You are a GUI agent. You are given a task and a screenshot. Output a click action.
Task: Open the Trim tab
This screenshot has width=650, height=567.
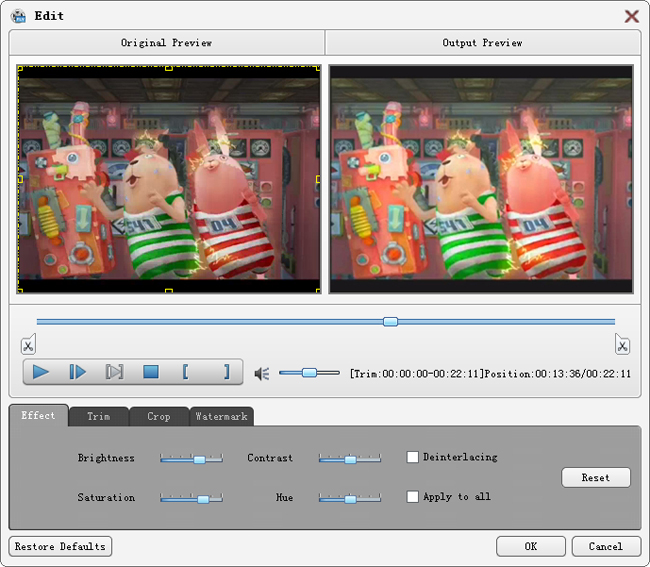click(99, 417)
